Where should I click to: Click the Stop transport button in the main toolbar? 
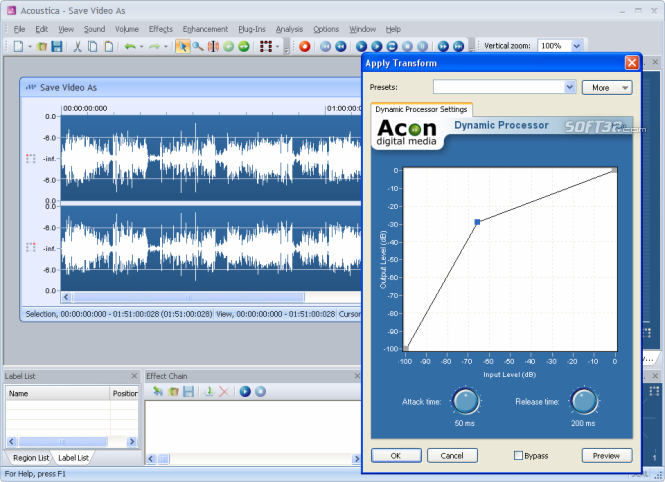[x=407, y=46]
